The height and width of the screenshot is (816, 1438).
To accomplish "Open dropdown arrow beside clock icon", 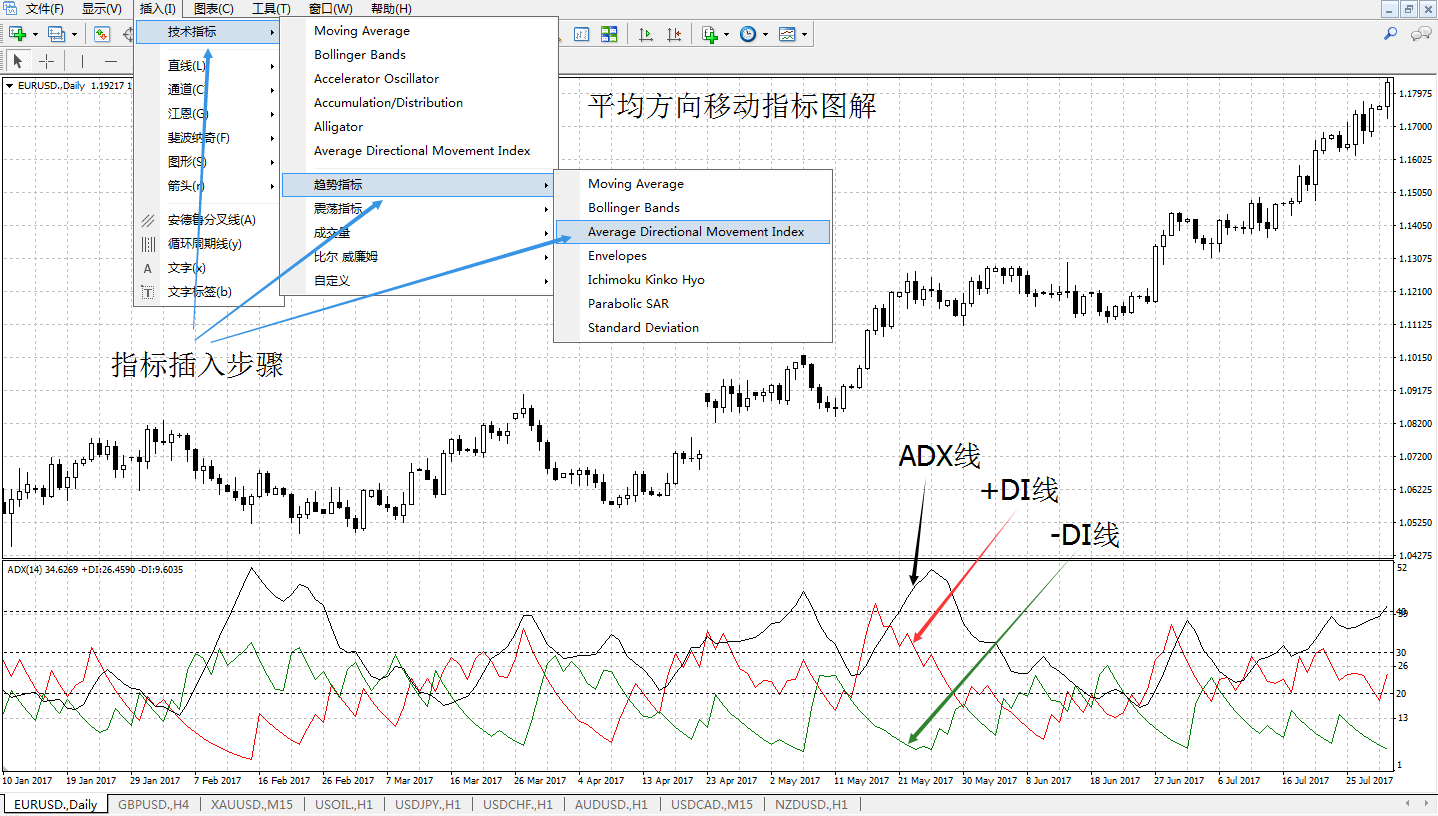I will 765,34.
